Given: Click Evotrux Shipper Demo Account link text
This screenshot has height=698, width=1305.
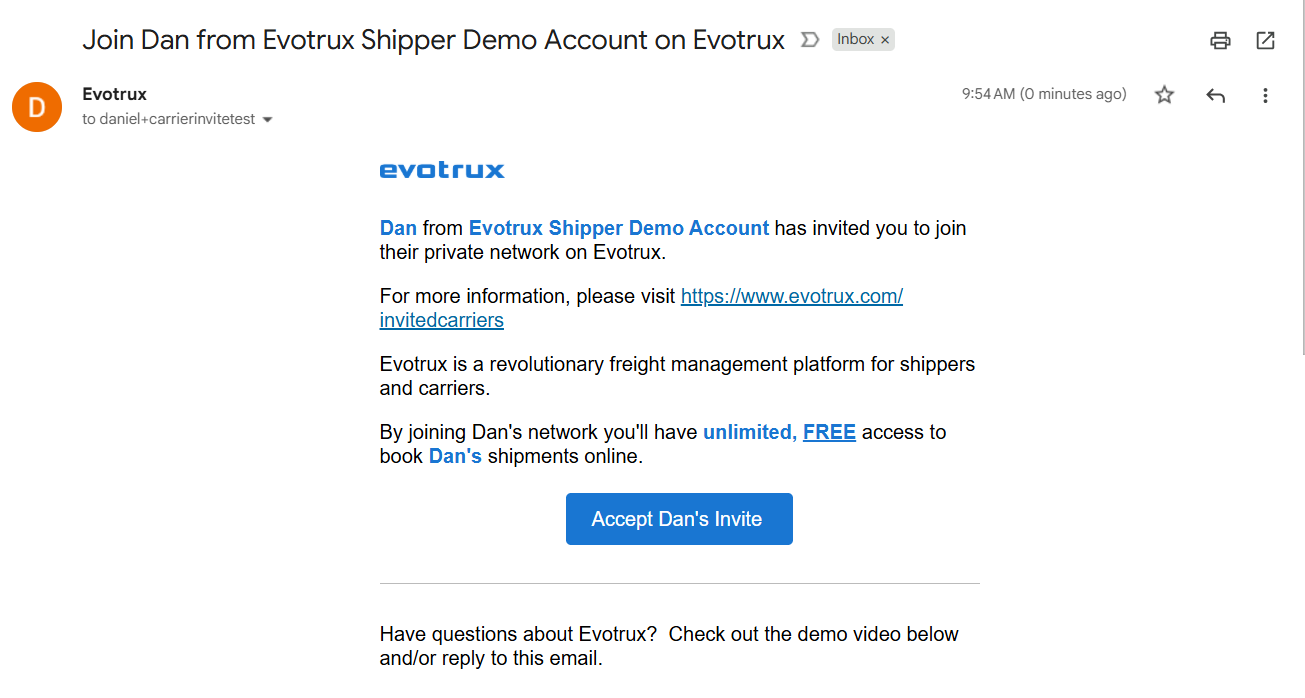Looking at the screenshot, I should (619, 228).
